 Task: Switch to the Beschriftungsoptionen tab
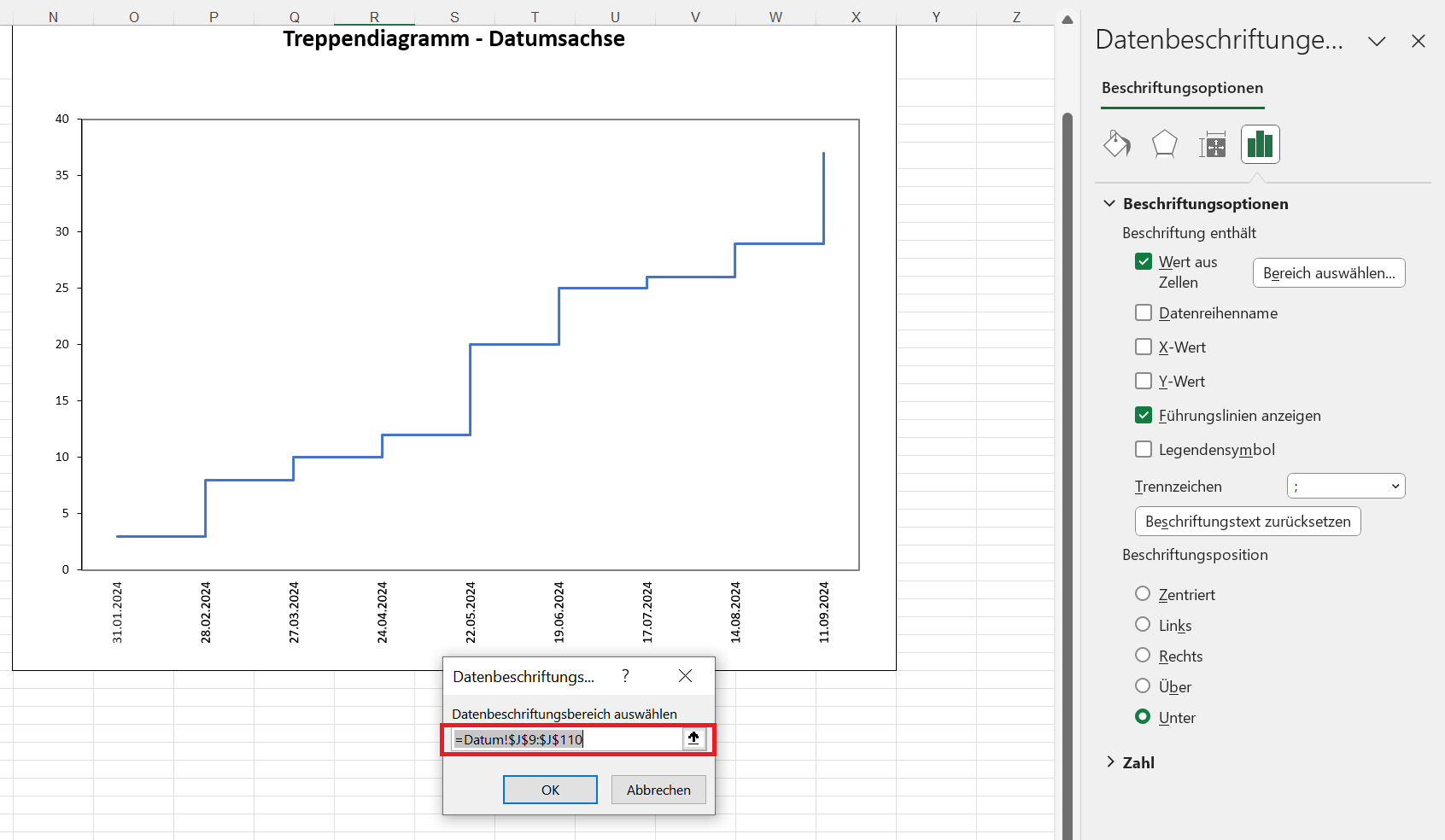[x=1182, y=88]
